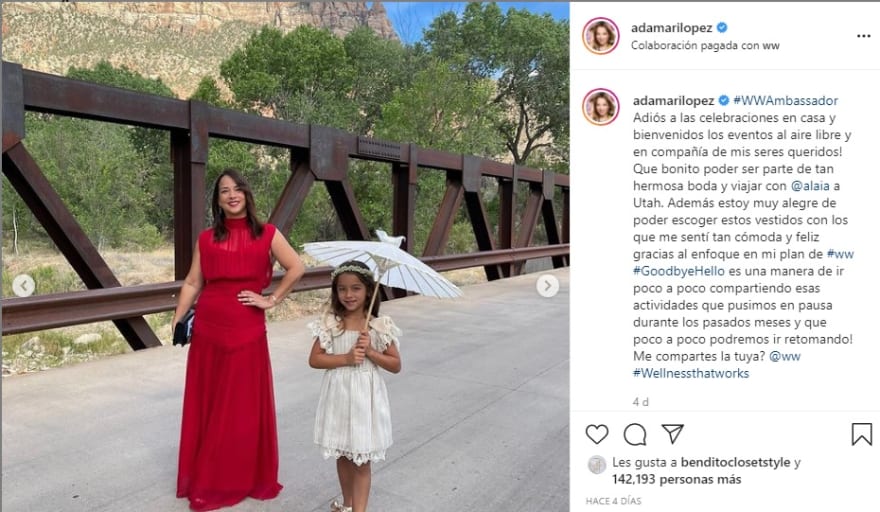880x512 pixels.
Task: Share the post via paper plane icon
Action: click(x=672, y=433)
